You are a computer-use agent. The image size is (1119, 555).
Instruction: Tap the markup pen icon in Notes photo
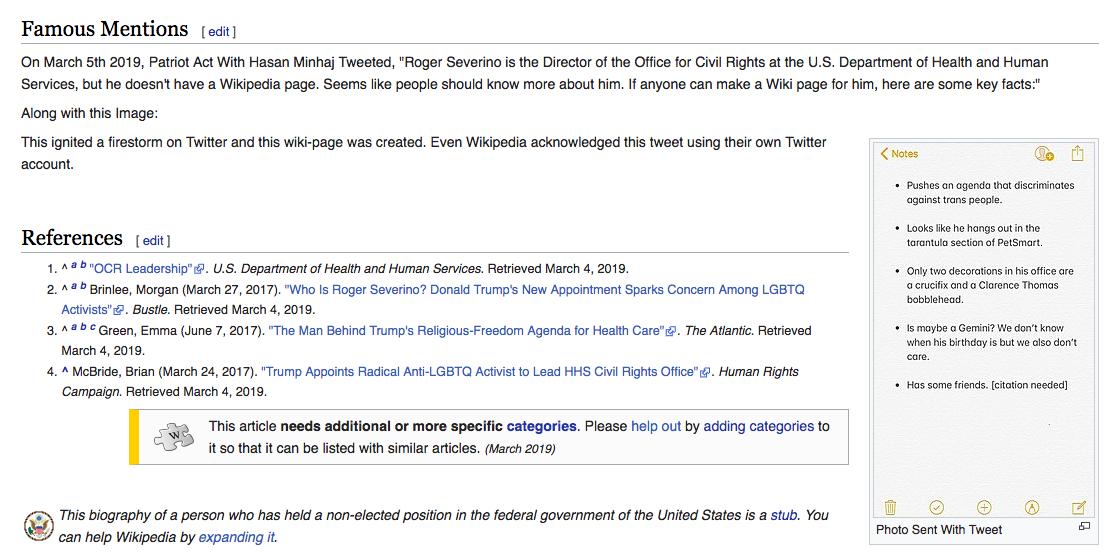pos(1031,507)
